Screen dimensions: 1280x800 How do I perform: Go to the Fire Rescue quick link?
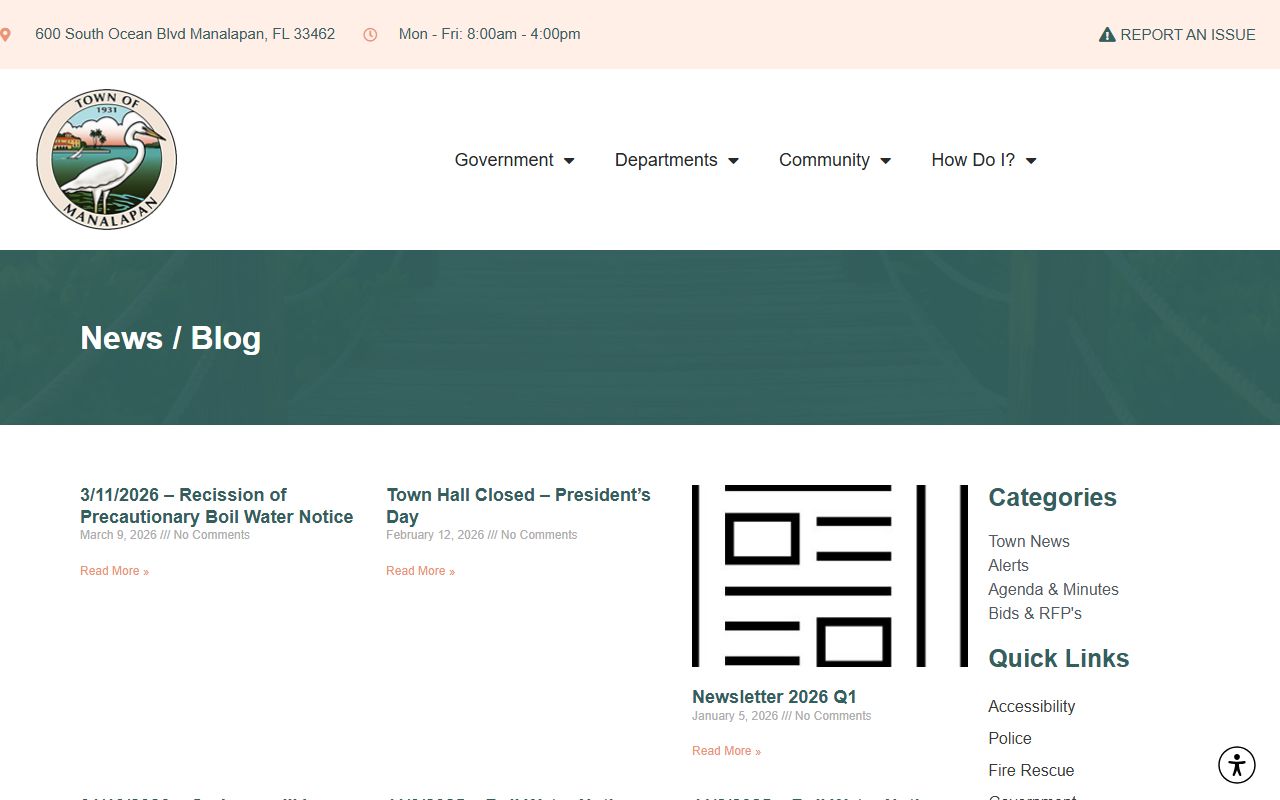(x=1031, y=770)
